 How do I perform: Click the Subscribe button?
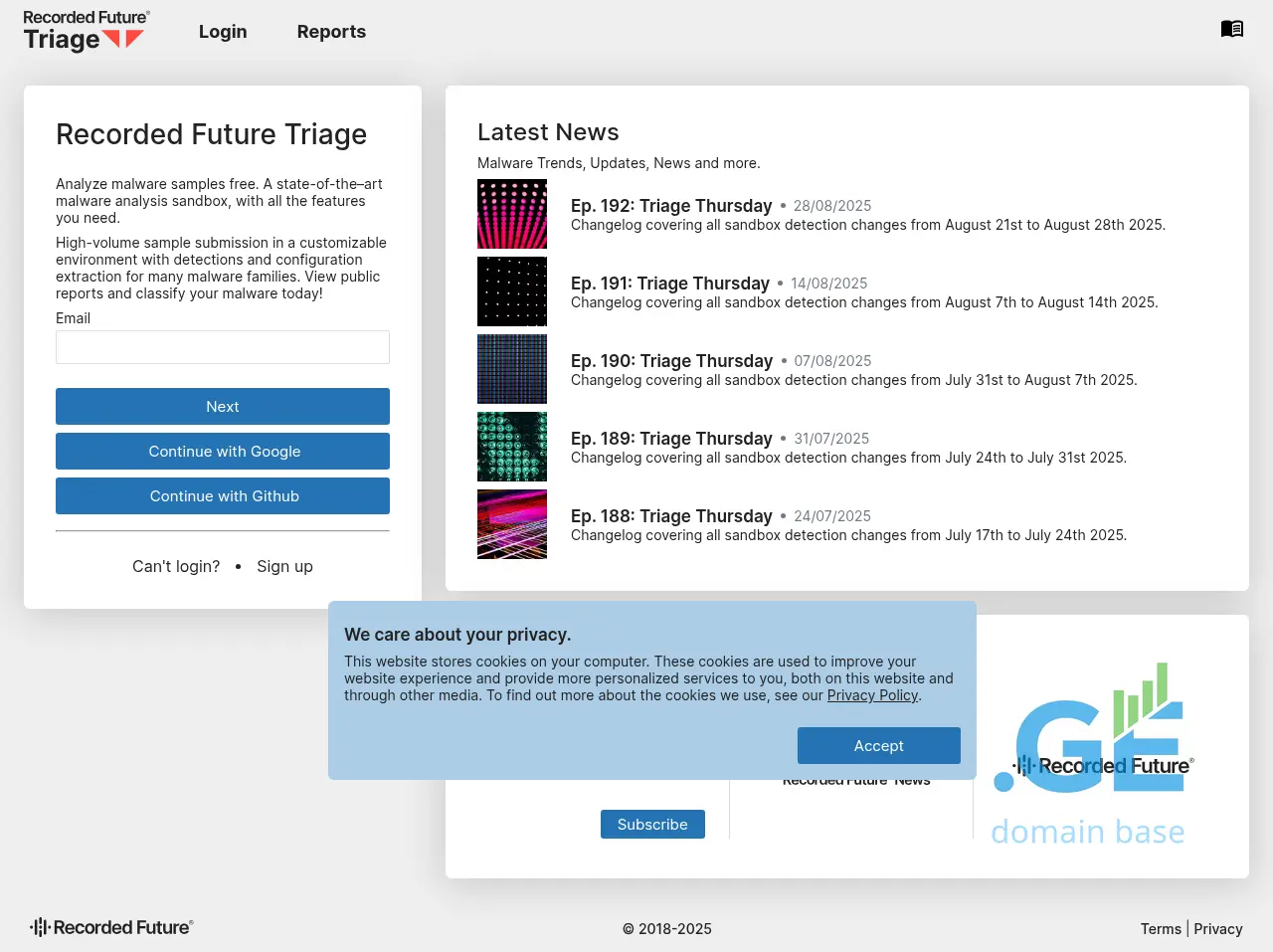[652, 825]
